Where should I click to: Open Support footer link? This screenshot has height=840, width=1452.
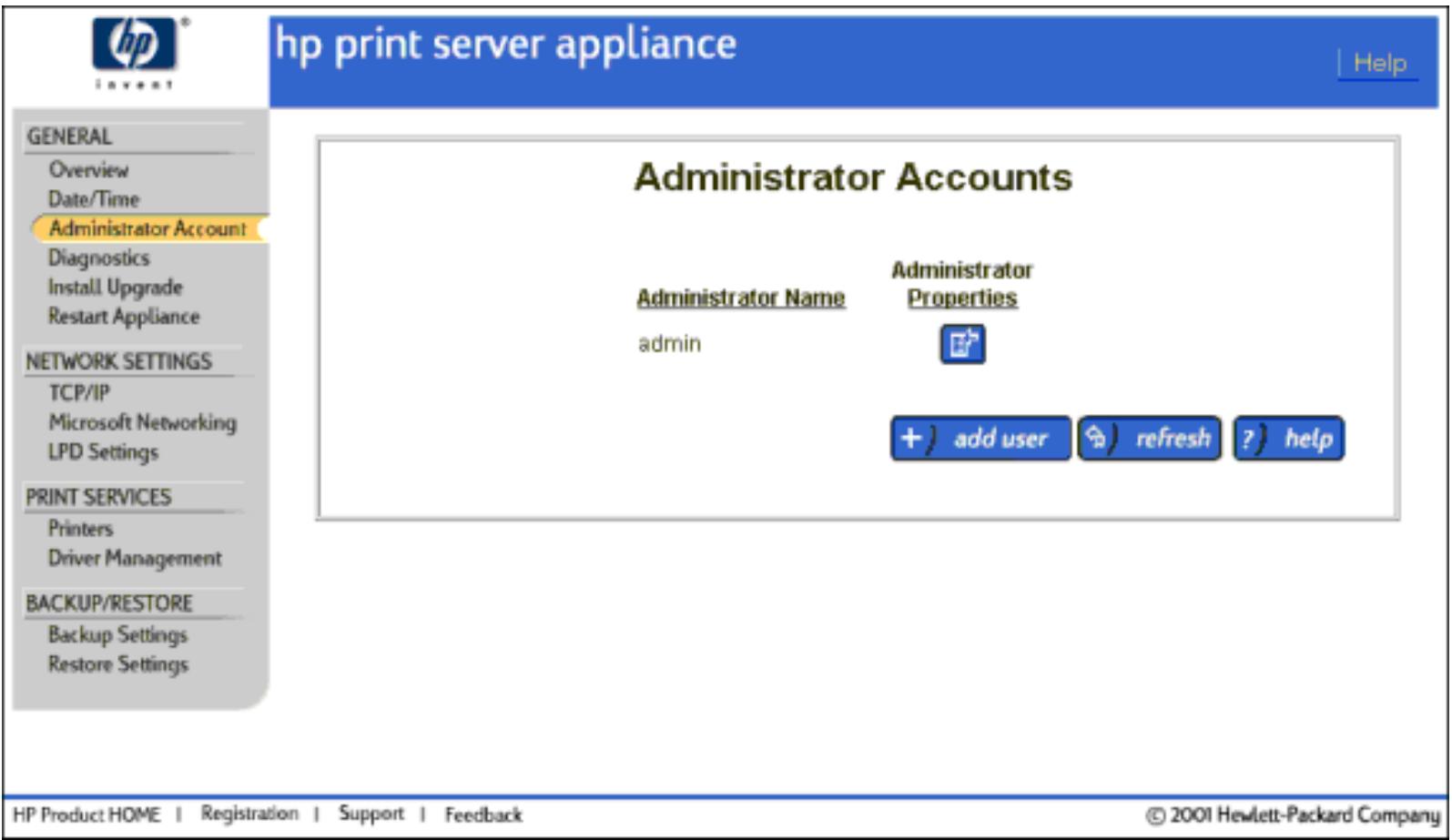pos(371,814)
